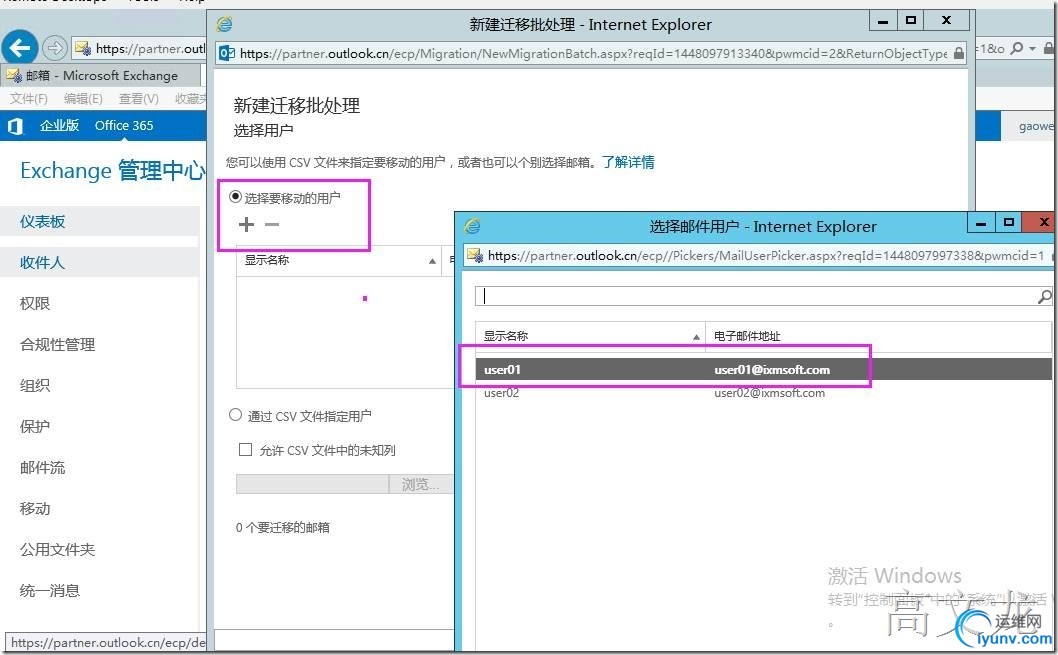Open 邮件流 in left navigation
Image resolution: width=1058 pixels, height=655 pixels.
coord(43,467)
